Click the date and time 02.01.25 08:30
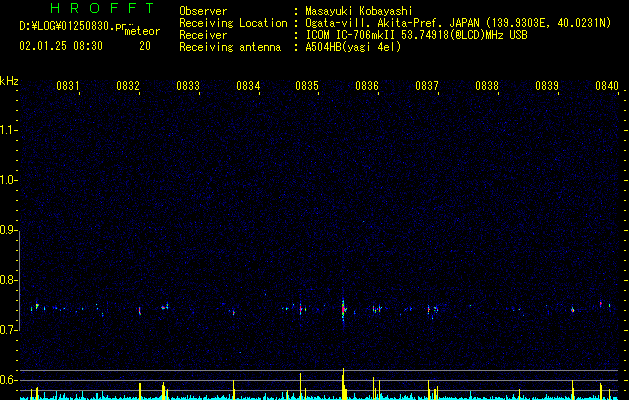Image resolution: width=629 pixels, height=400 pixels. (x=61, y=46)
